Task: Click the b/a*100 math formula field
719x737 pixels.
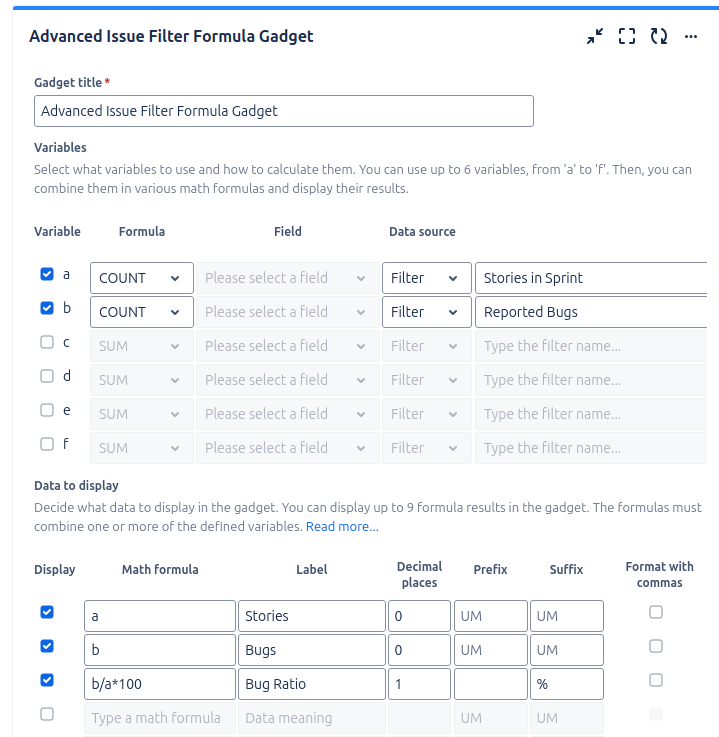Action: click(160, 684)
